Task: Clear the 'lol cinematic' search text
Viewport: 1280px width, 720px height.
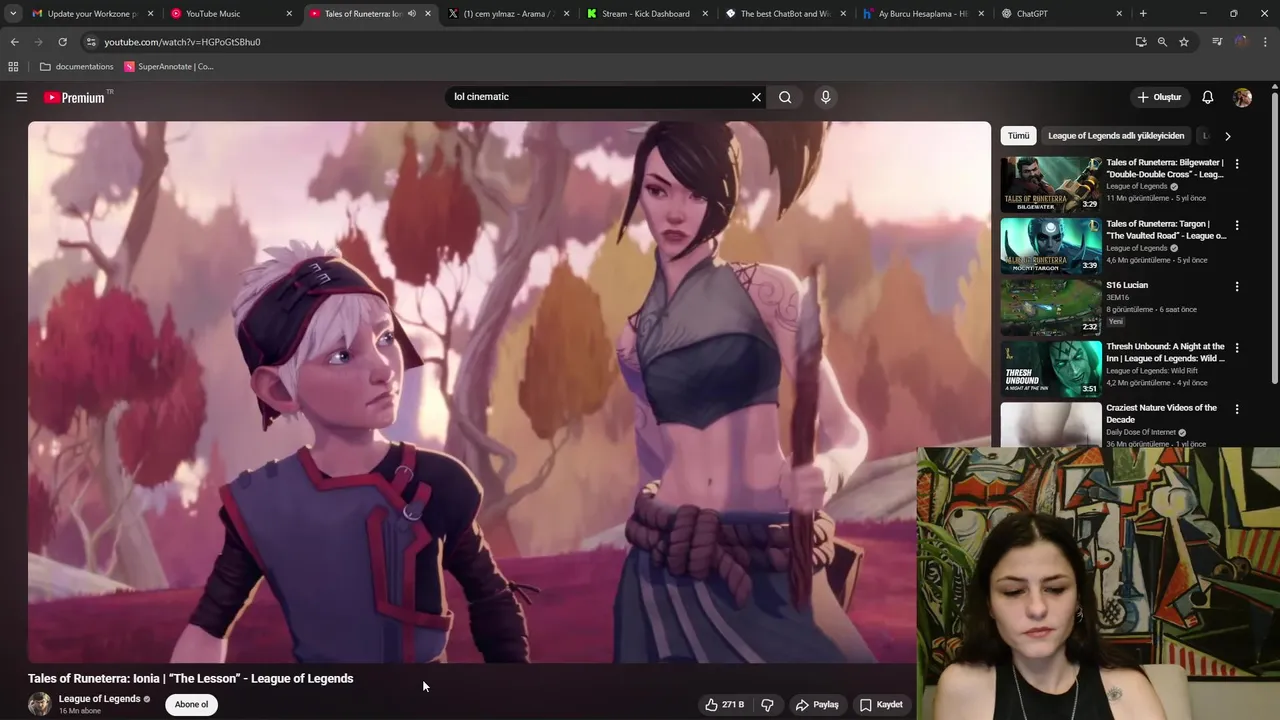Action: tap(756, 97)
